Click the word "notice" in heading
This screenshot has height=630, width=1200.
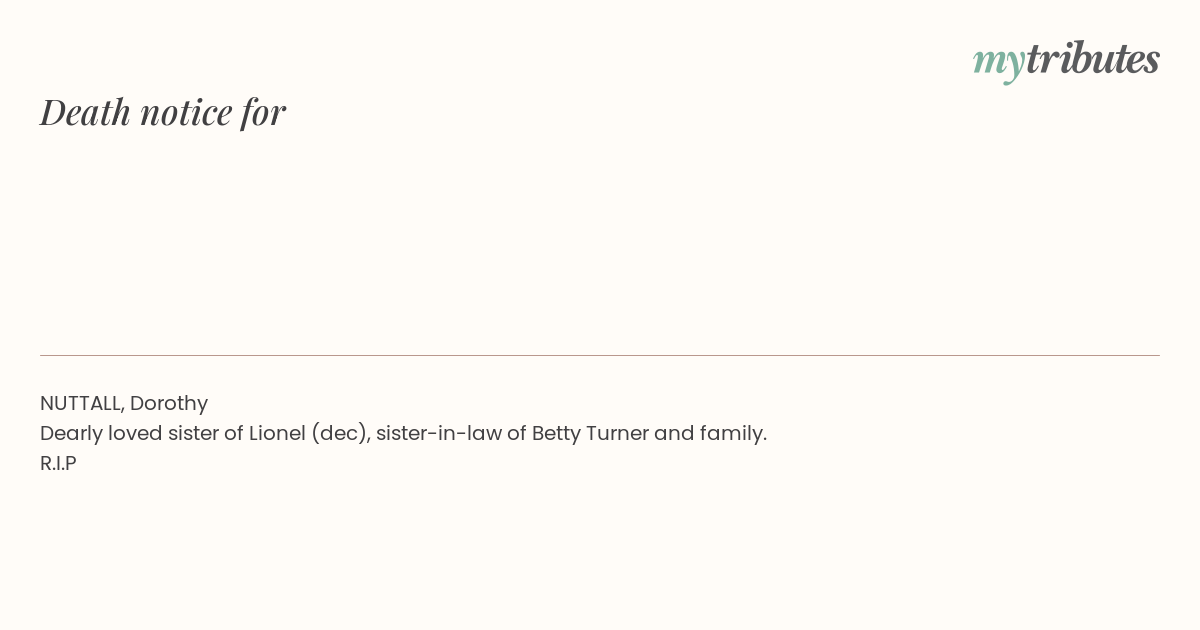[x=186, y=113]
